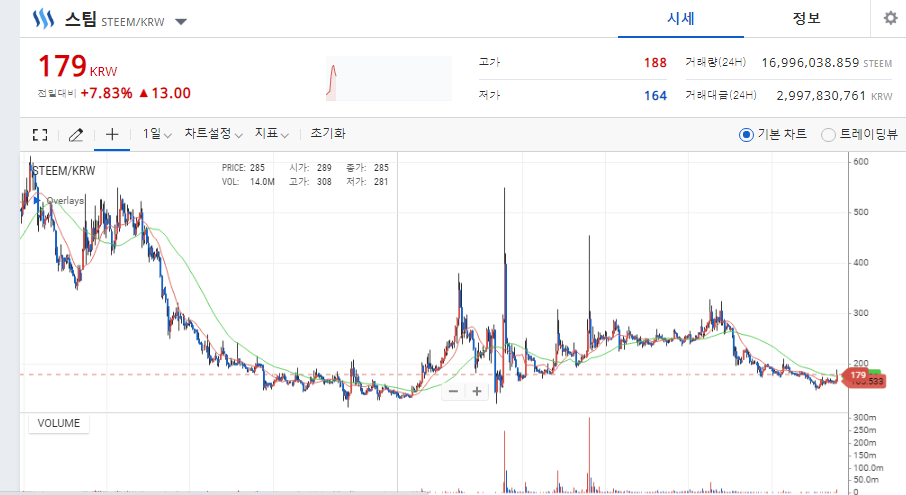
Task: Toggle fullscreen chart mode icon
Action: coord(40,135)
